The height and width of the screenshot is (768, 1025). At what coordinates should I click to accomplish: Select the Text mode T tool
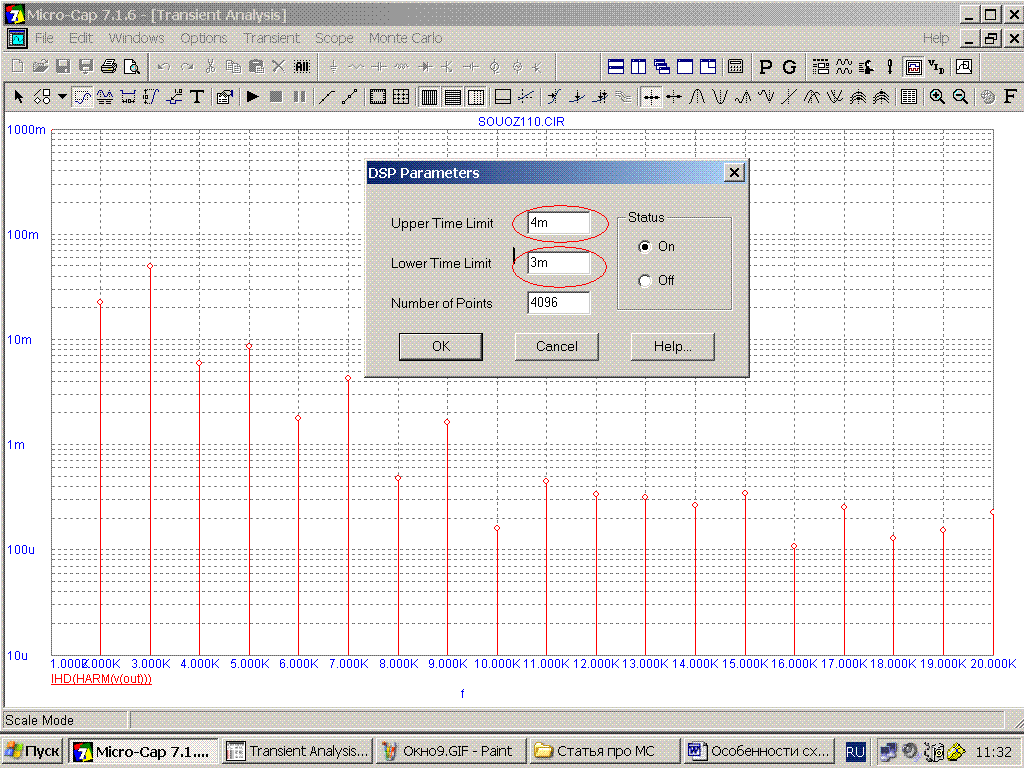(x=197, y=97)
